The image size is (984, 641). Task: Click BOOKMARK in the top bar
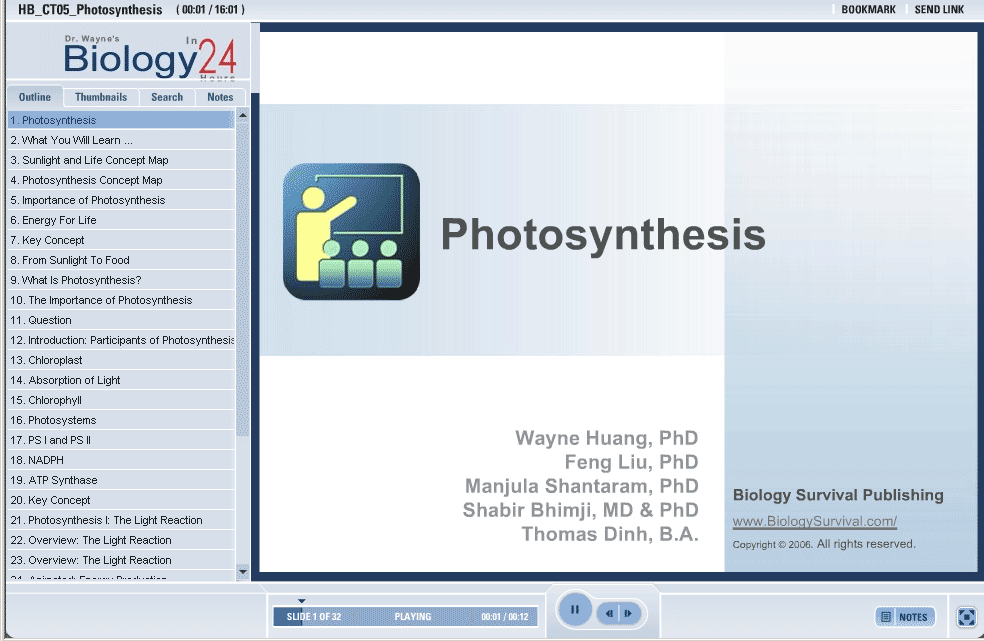click(868, 10)
